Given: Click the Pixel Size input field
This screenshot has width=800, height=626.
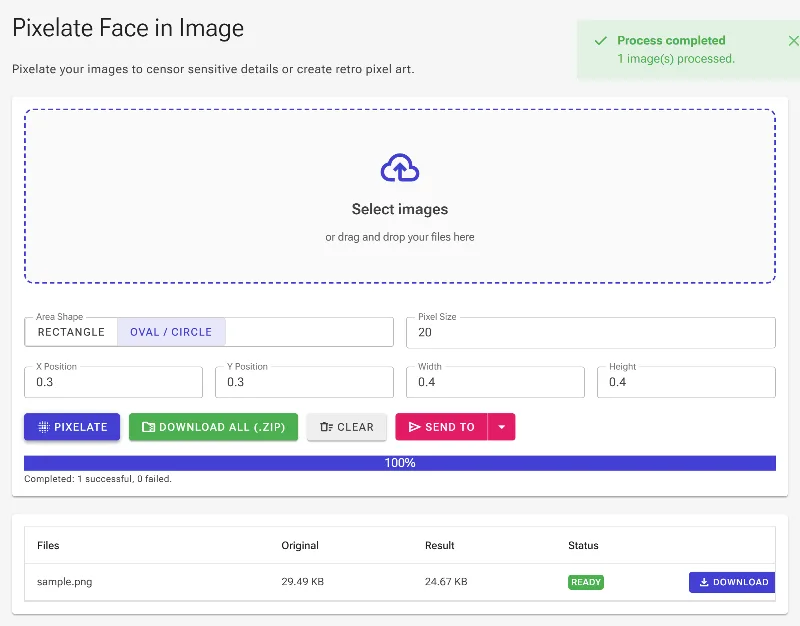Looking at the screenshot, I should [590, 333].
